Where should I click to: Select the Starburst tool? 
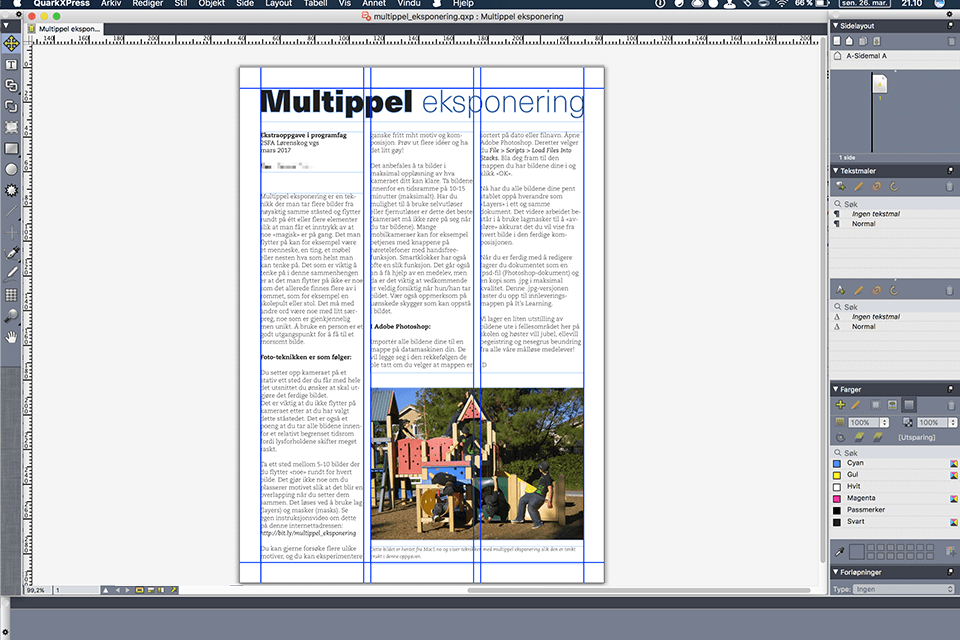point(11,190)
